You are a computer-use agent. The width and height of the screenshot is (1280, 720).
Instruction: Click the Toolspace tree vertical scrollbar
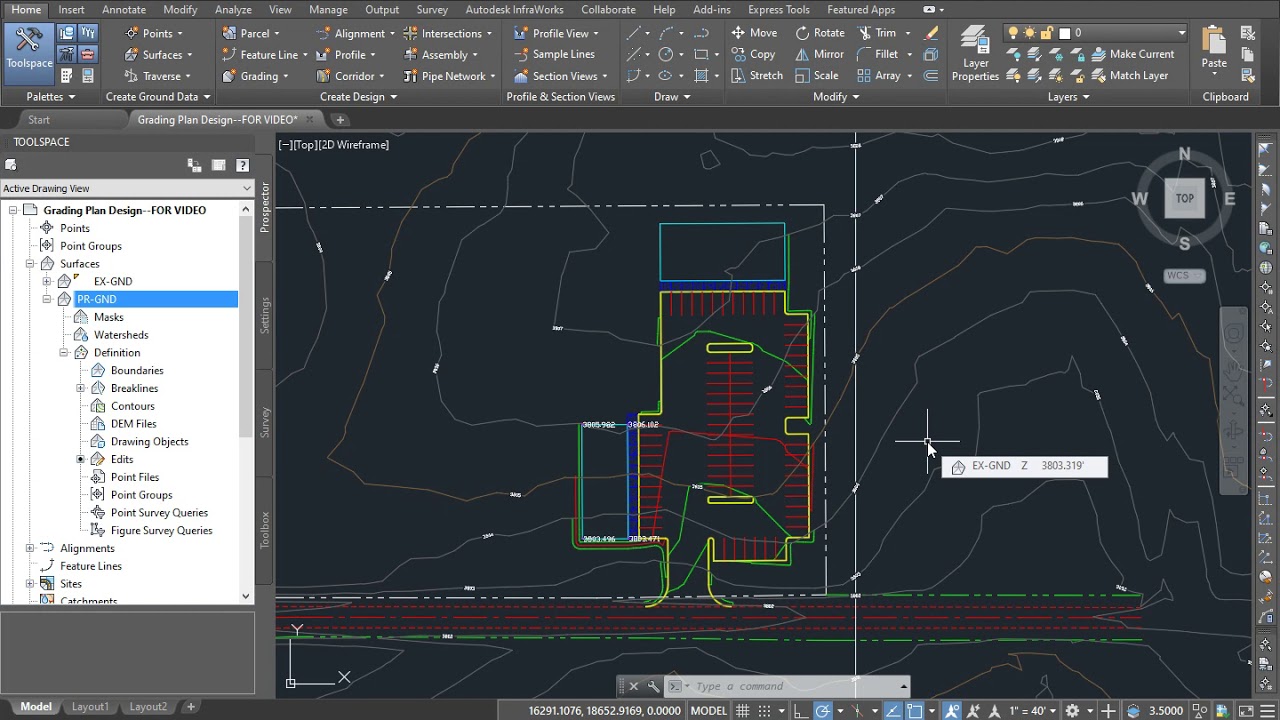point(247,401)
